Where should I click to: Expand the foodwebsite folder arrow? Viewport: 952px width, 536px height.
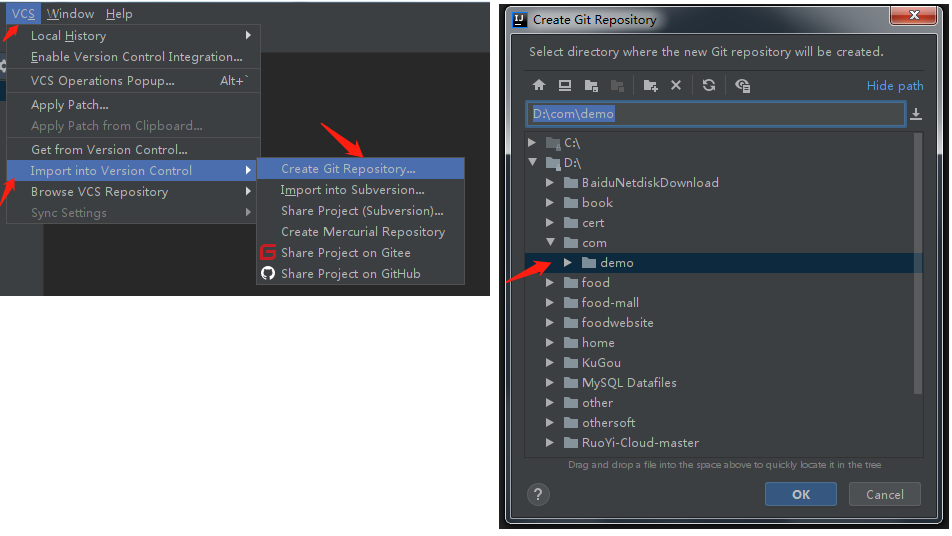[549, 322]
